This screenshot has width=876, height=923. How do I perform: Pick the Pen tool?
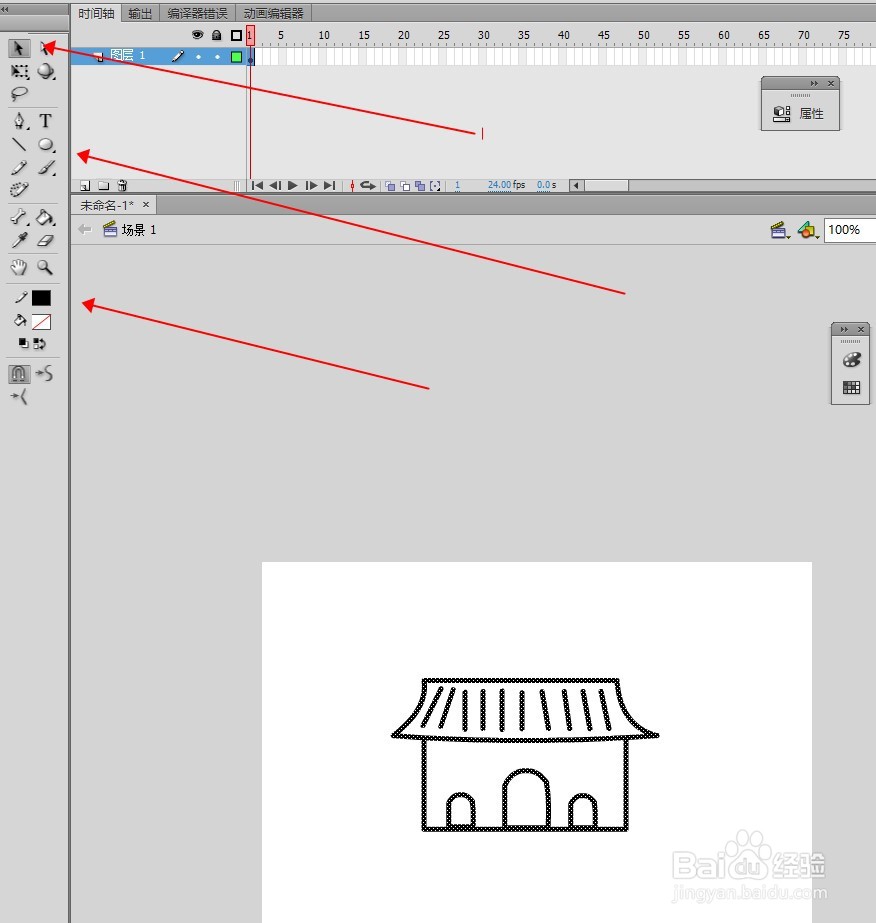pos(18,120)
